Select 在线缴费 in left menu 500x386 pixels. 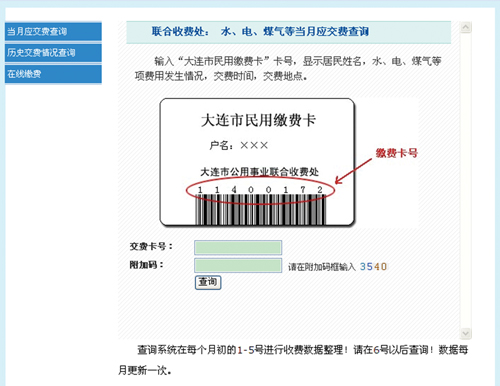pos(53,74)
